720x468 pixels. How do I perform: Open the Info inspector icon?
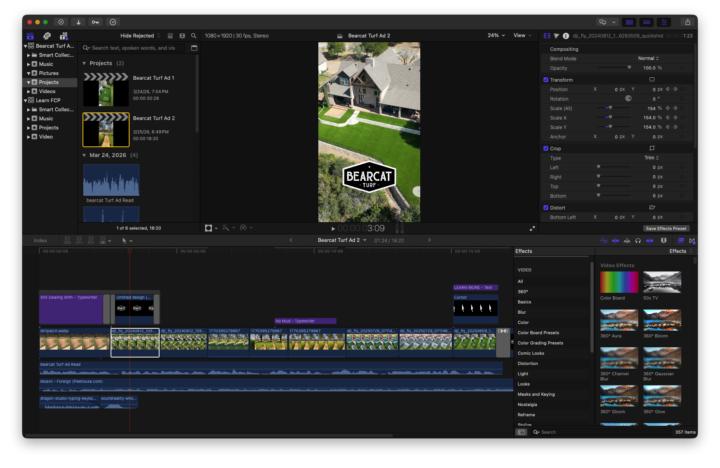[566, 36]
